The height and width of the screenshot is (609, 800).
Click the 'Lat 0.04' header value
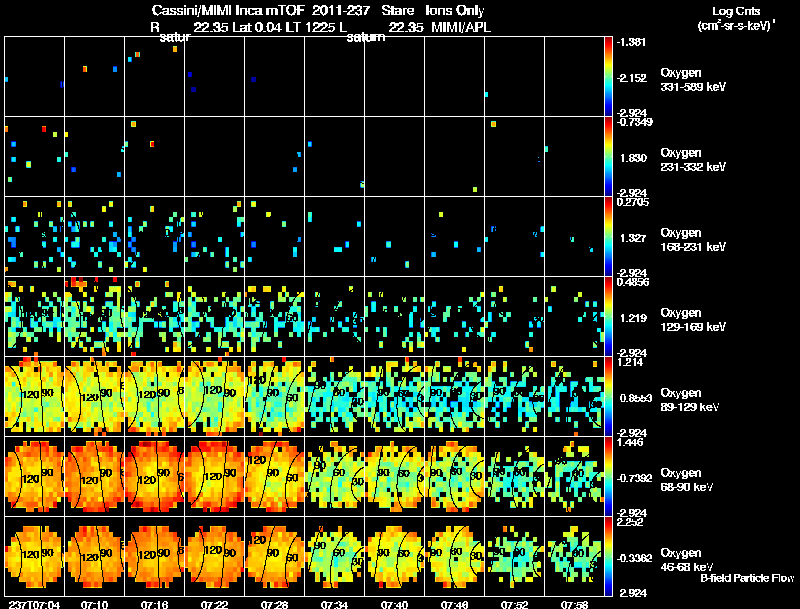(x=257, y=27)
